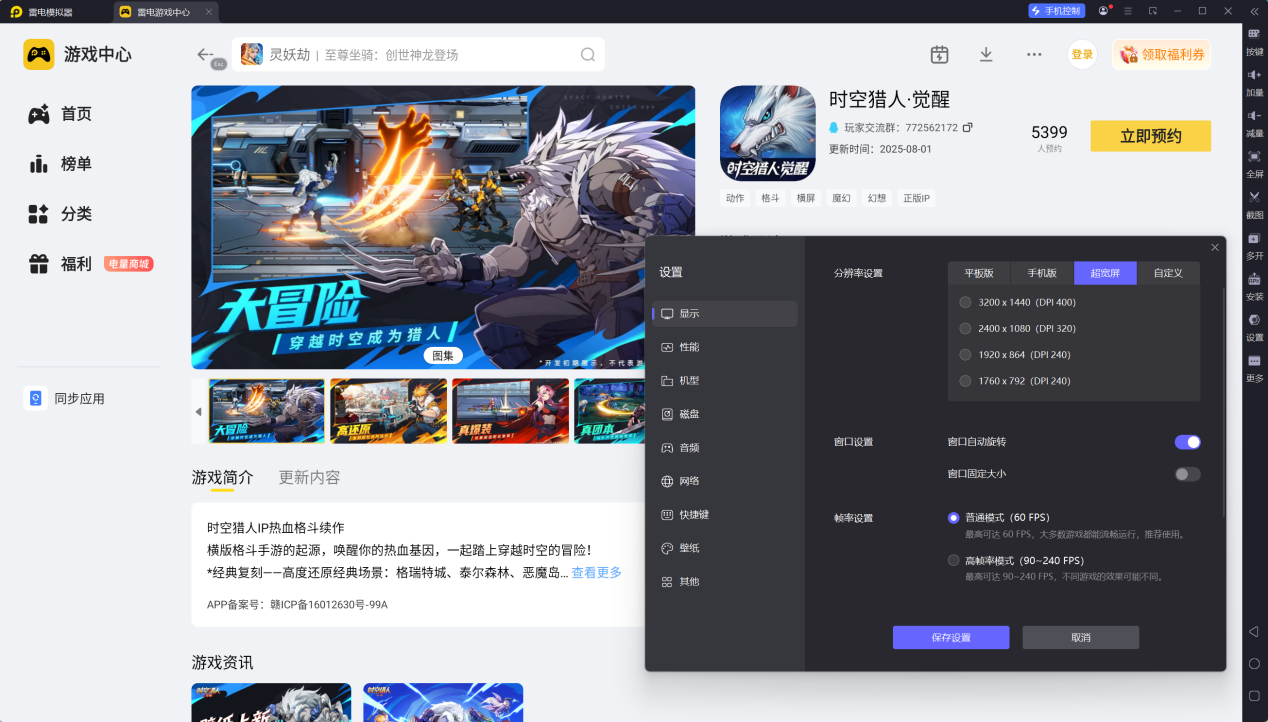Go to 首页 in game center
Viewport: 1268px width, 722px height.
(x=60, y=114)
